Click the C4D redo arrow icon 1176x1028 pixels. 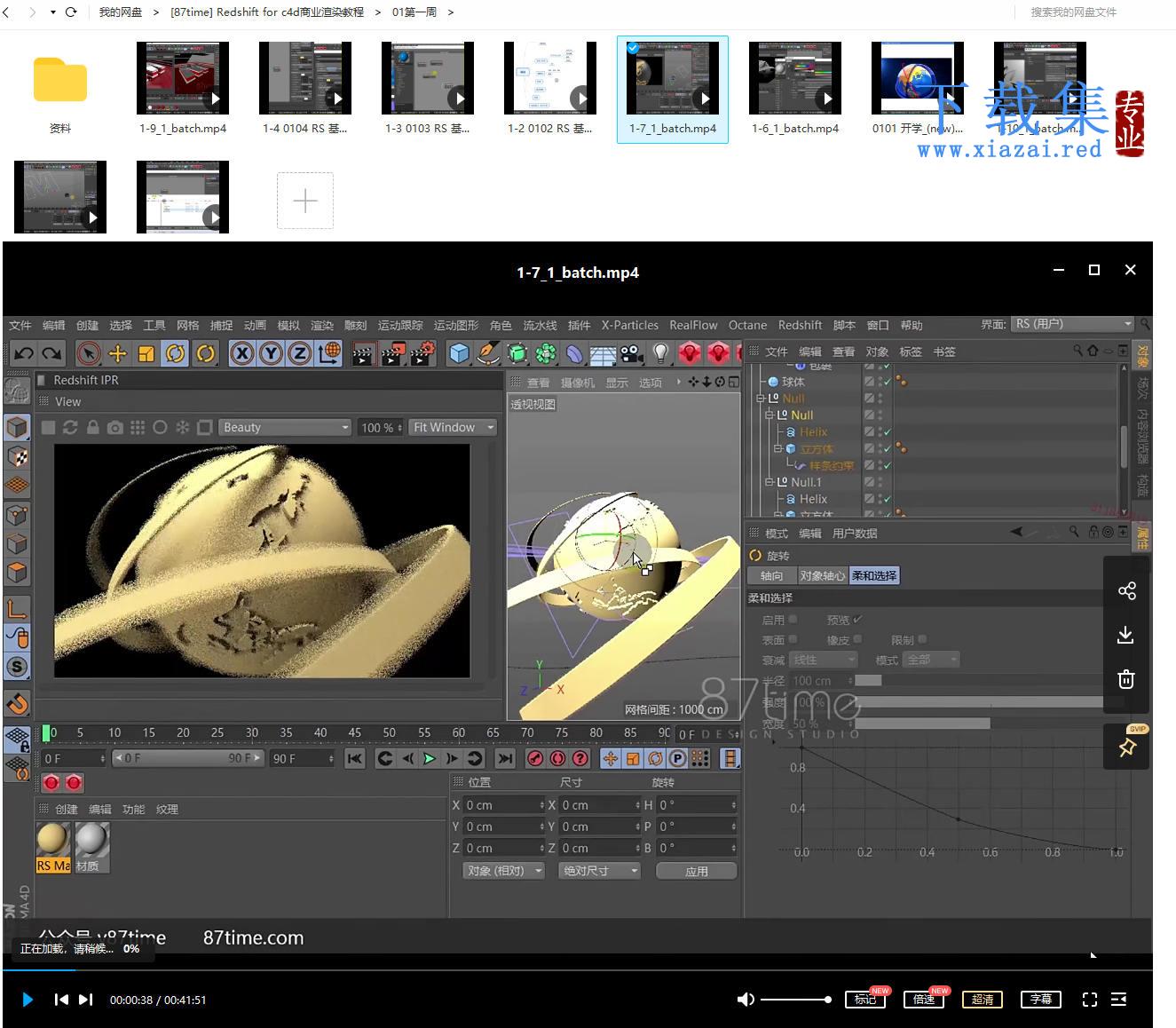pos(52,353)
